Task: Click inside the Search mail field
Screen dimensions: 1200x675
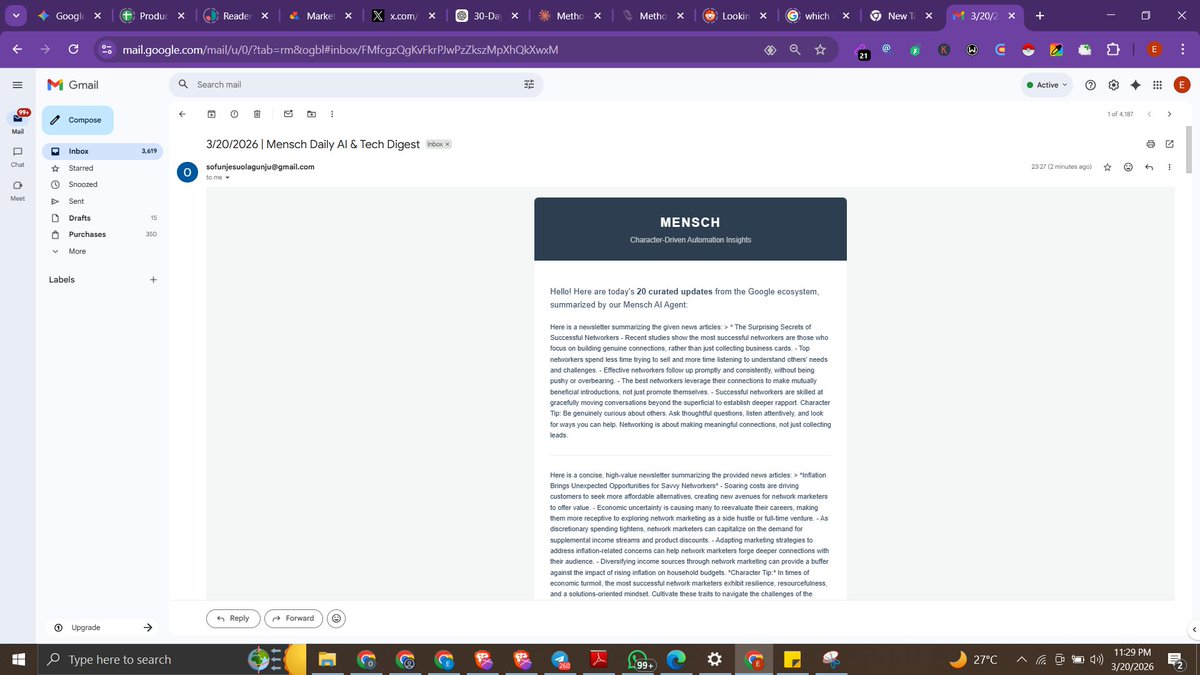Action: [x=300, y=85]
